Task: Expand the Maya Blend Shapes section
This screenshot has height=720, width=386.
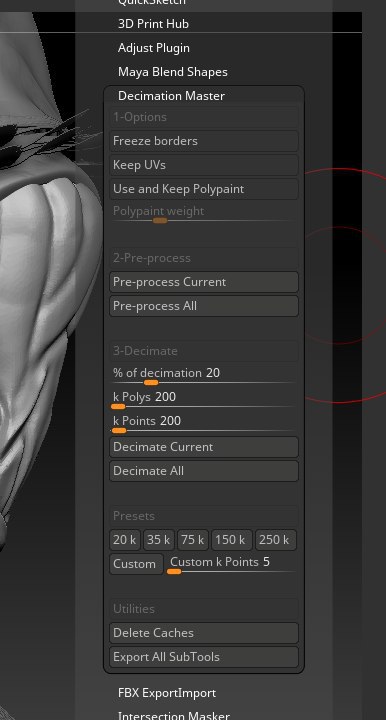Action: point(173,72)
